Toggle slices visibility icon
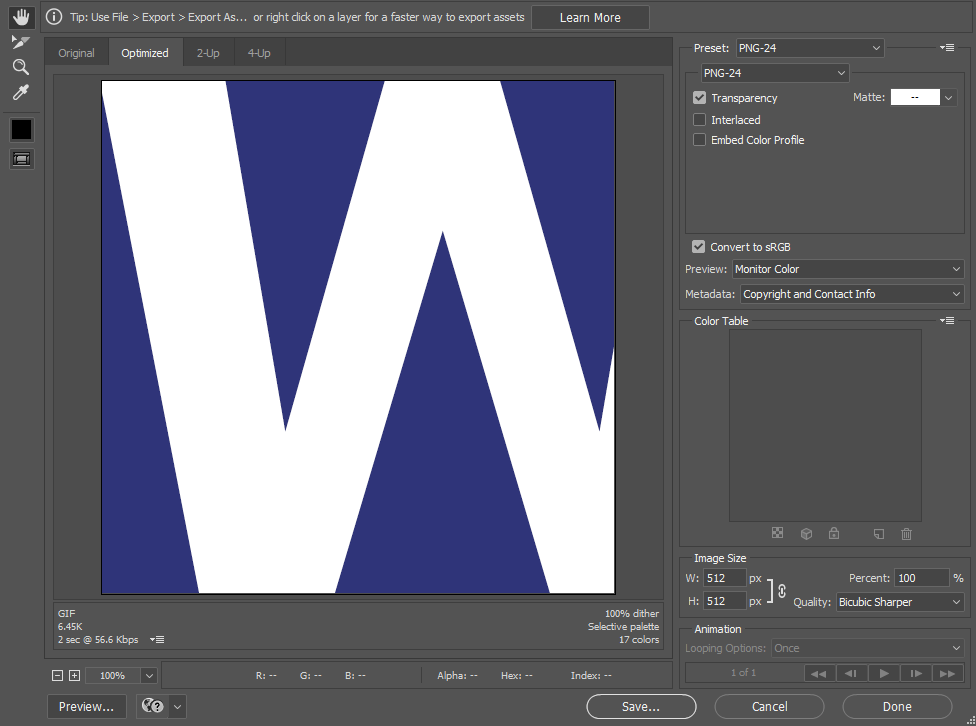 coord(21,159)
